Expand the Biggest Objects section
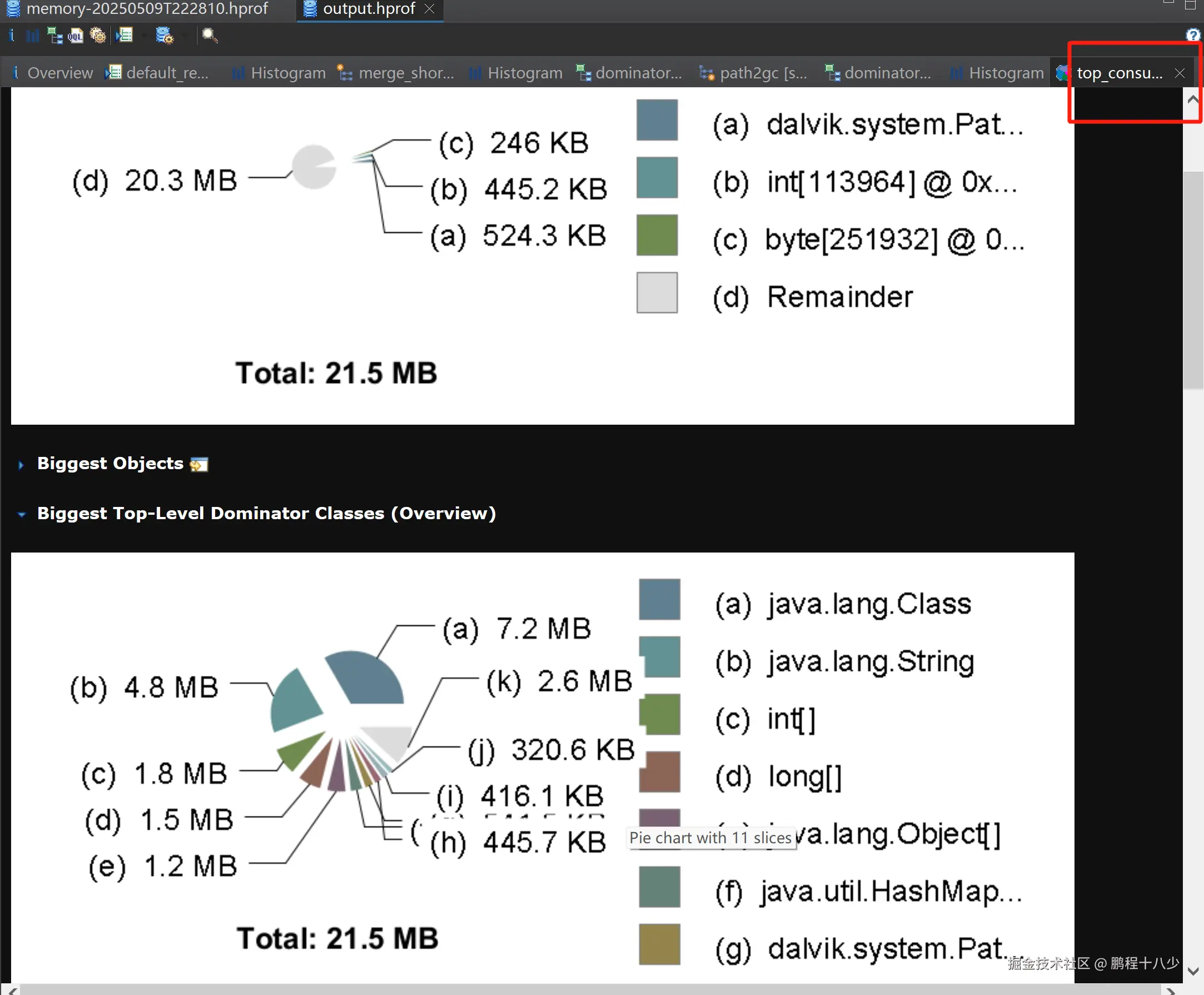Image resolution: width=1204 pixels, height=995 pixels. [21, 464]
